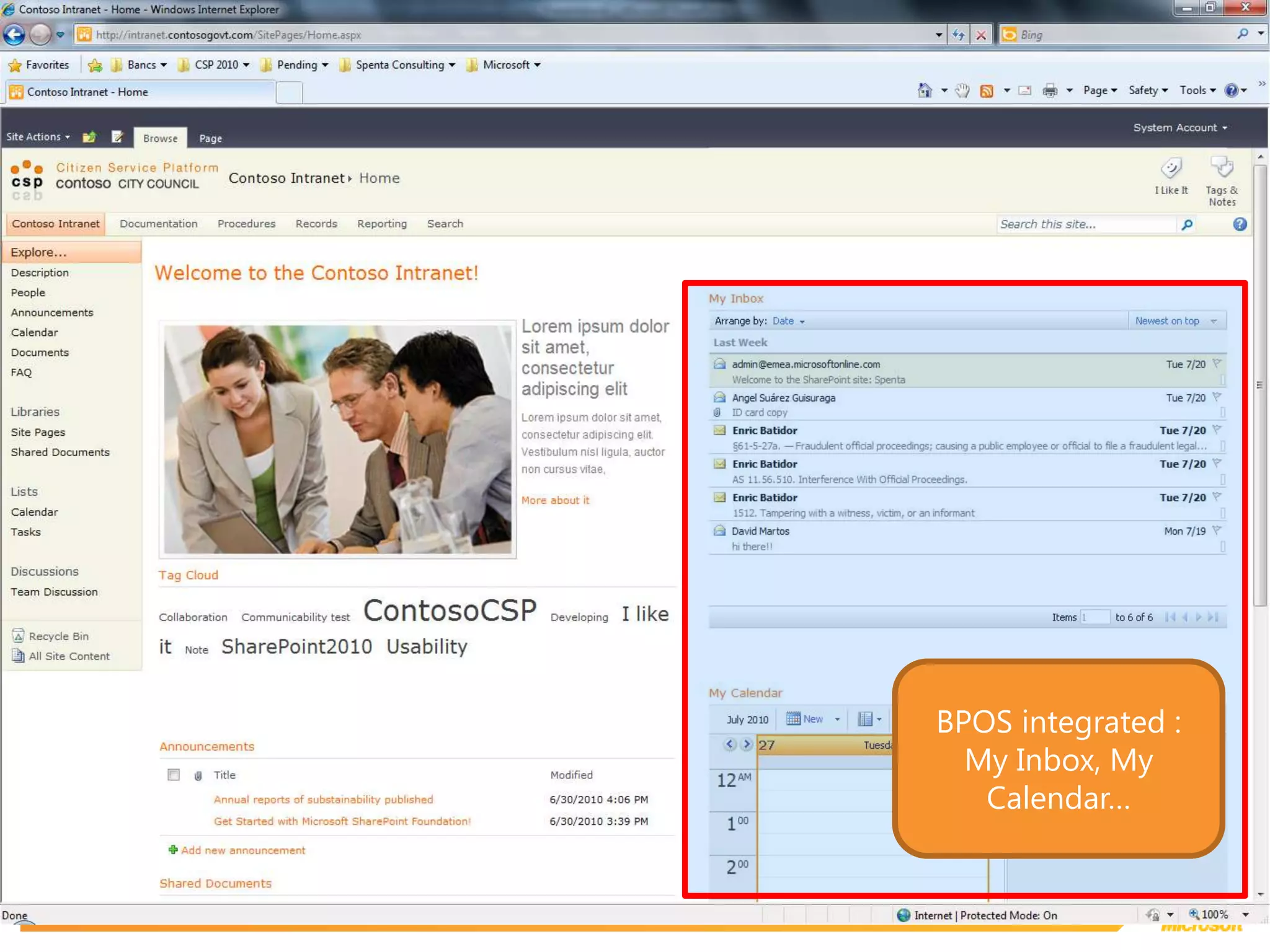Open Documentation in top navigation
The height and width of the screenshot is (952, 1270).
[158, 224]
